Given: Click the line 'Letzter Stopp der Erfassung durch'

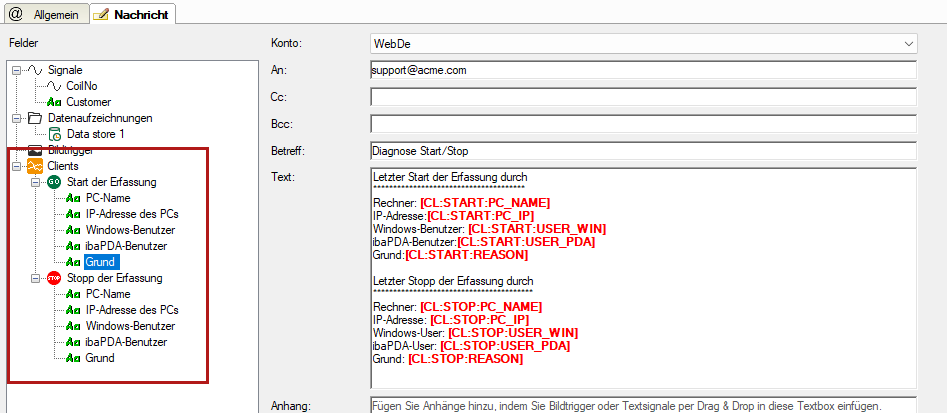Looking at the screenshot, I should (x=454, y=281).
